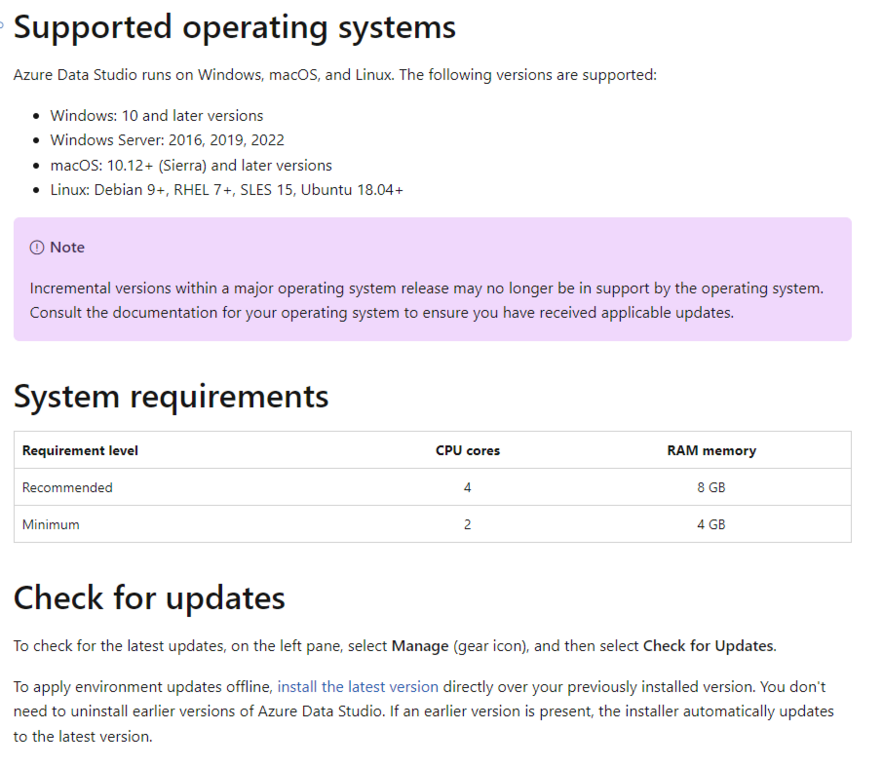Click the Linux distributions bullet item
Image resolution: width=883 pixels, height=768 pixels.
[226, 190]
